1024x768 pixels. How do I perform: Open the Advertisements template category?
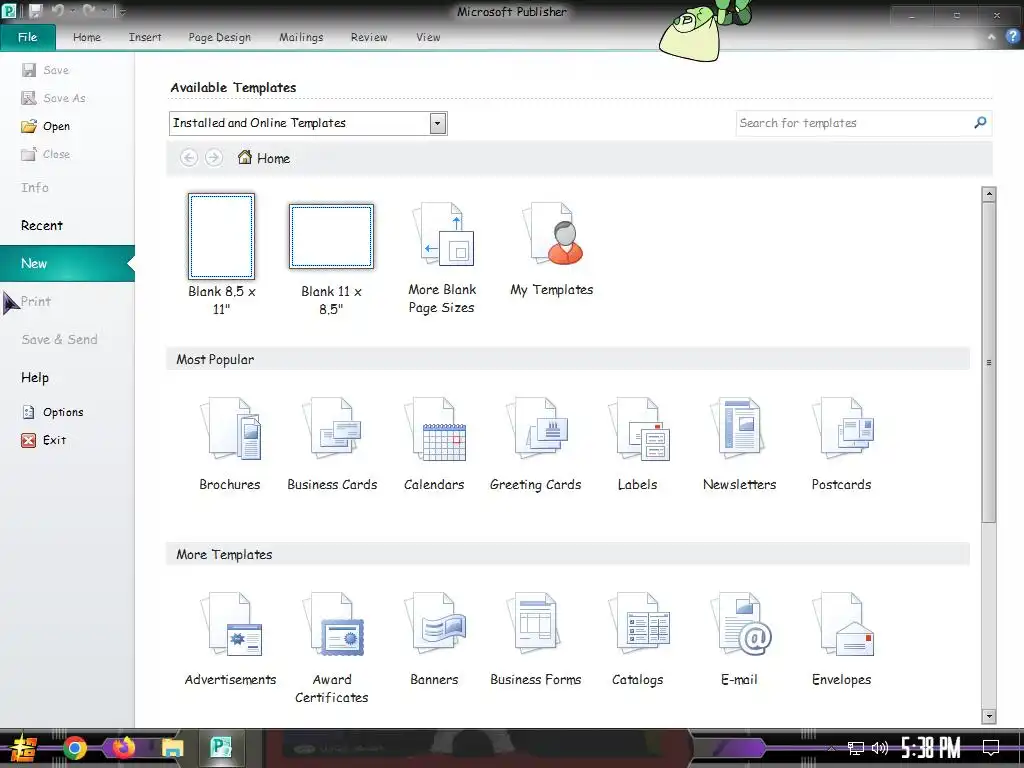230,639
